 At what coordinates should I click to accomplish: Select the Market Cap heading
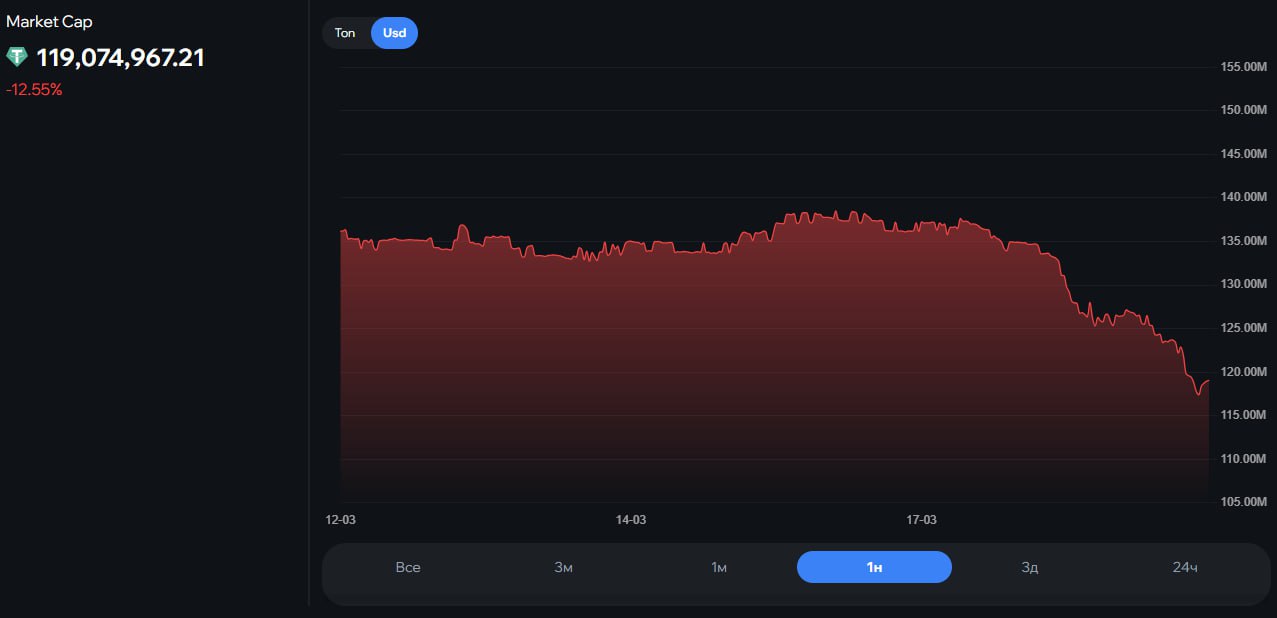point(49,21)
